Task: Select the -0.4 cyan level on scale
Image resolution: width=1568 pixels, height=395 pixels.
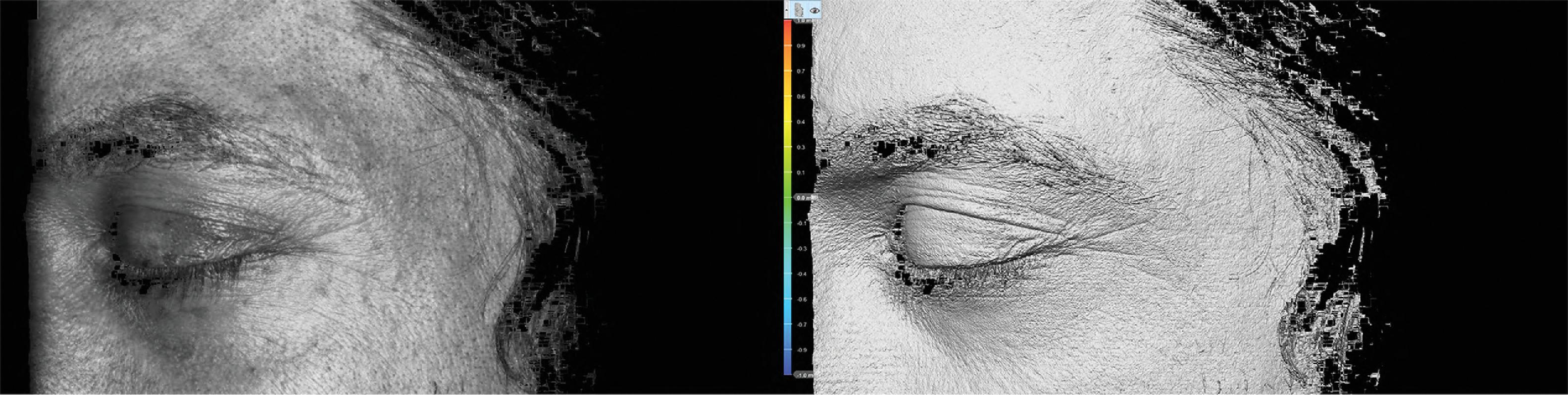Action: coord(801,274)
